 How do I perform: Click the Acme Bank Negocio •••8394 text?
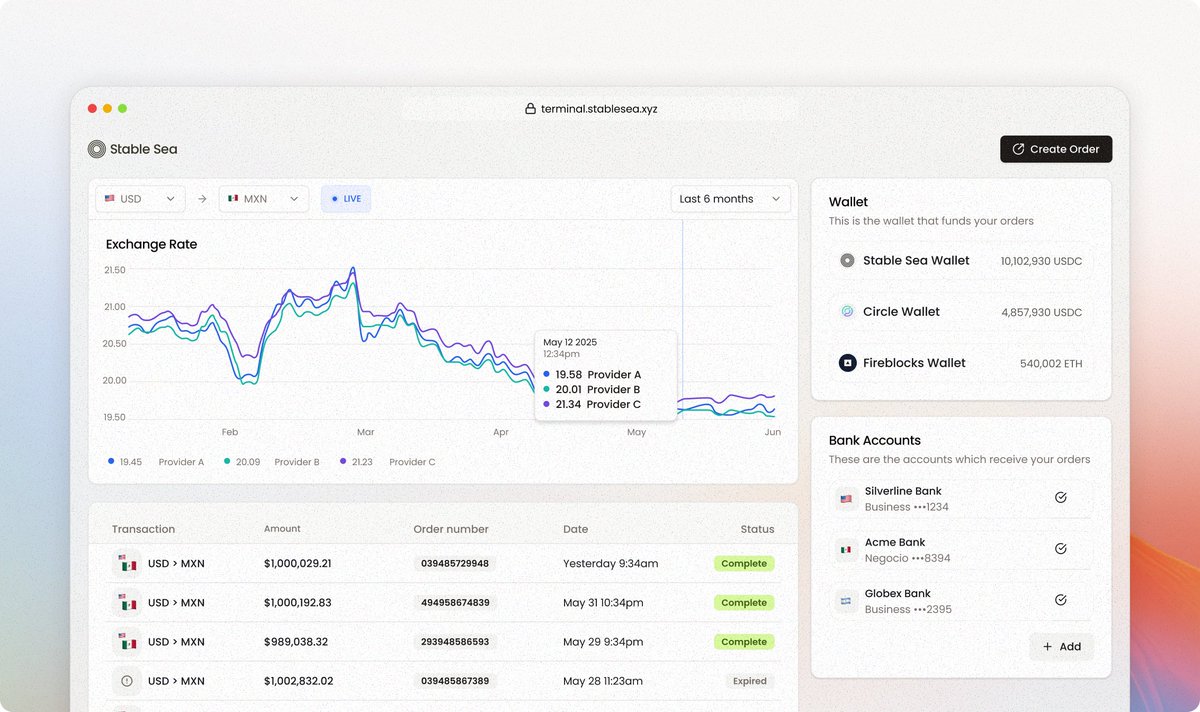click(907, 558)
